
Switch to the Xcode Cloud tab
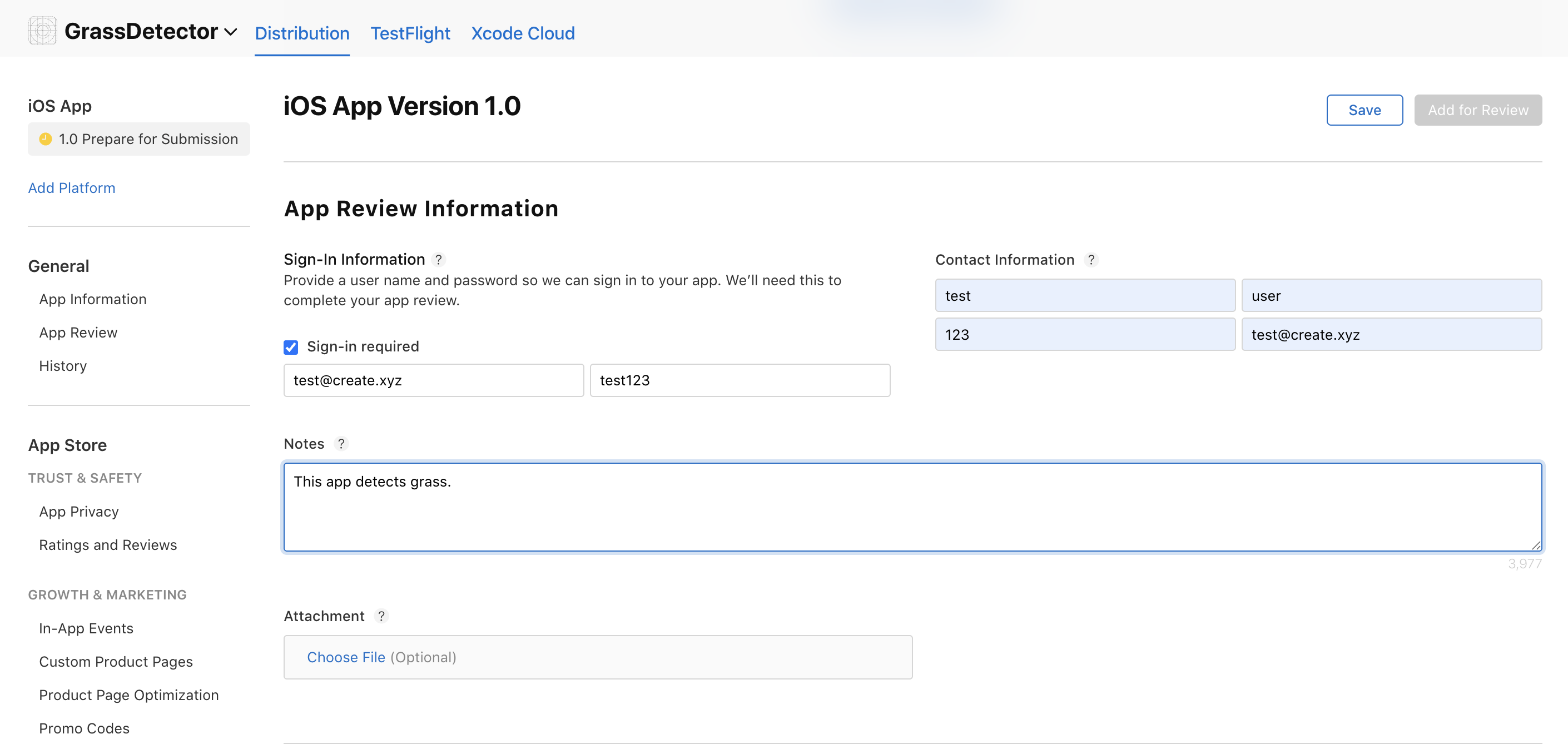[x=522, y=33]
